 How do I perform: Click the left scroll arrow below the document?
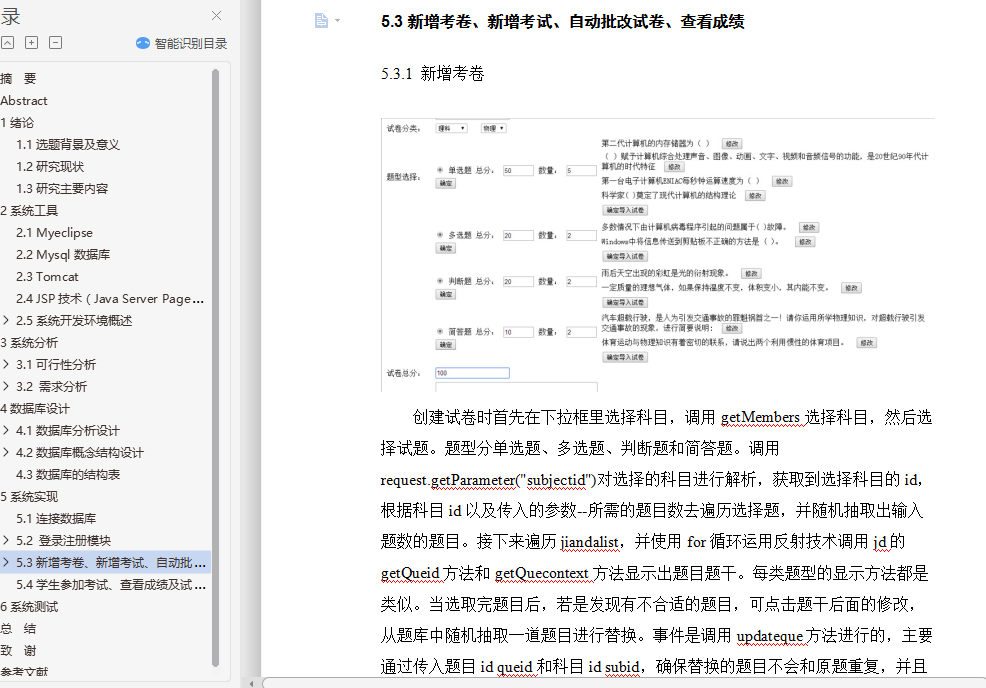(251, 683)
